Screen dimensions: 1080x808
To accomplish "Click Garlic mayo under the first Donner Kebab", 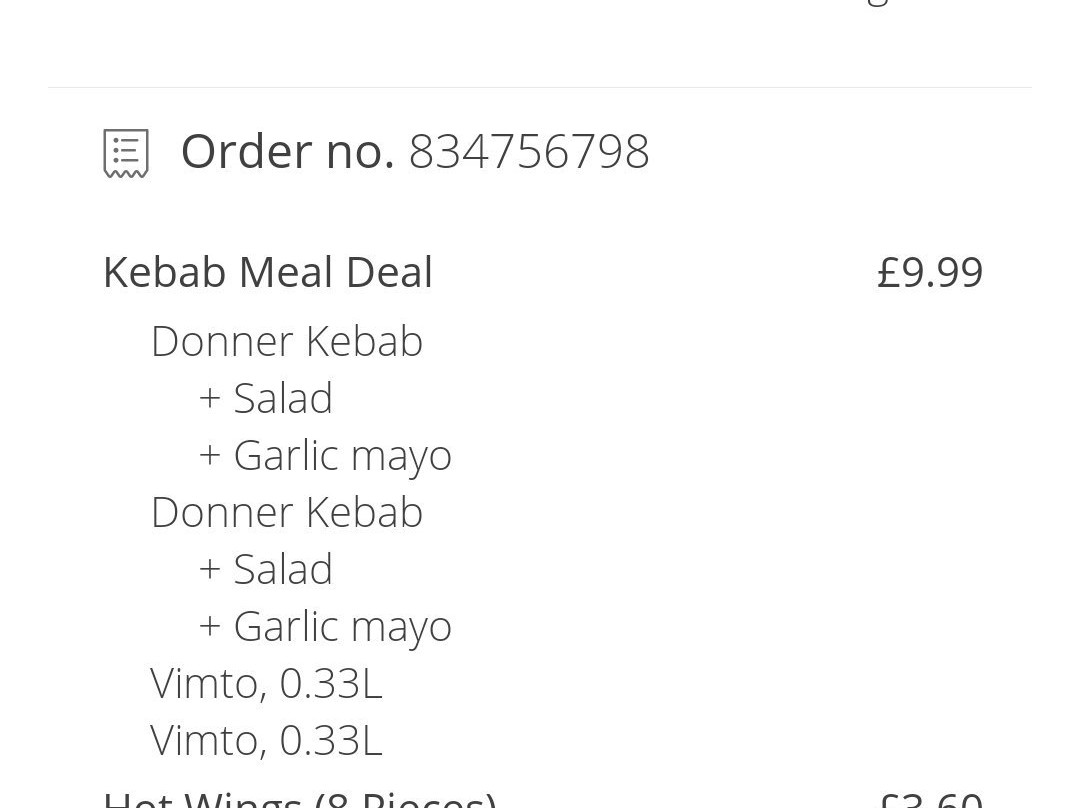I will [x=342, y=456].
